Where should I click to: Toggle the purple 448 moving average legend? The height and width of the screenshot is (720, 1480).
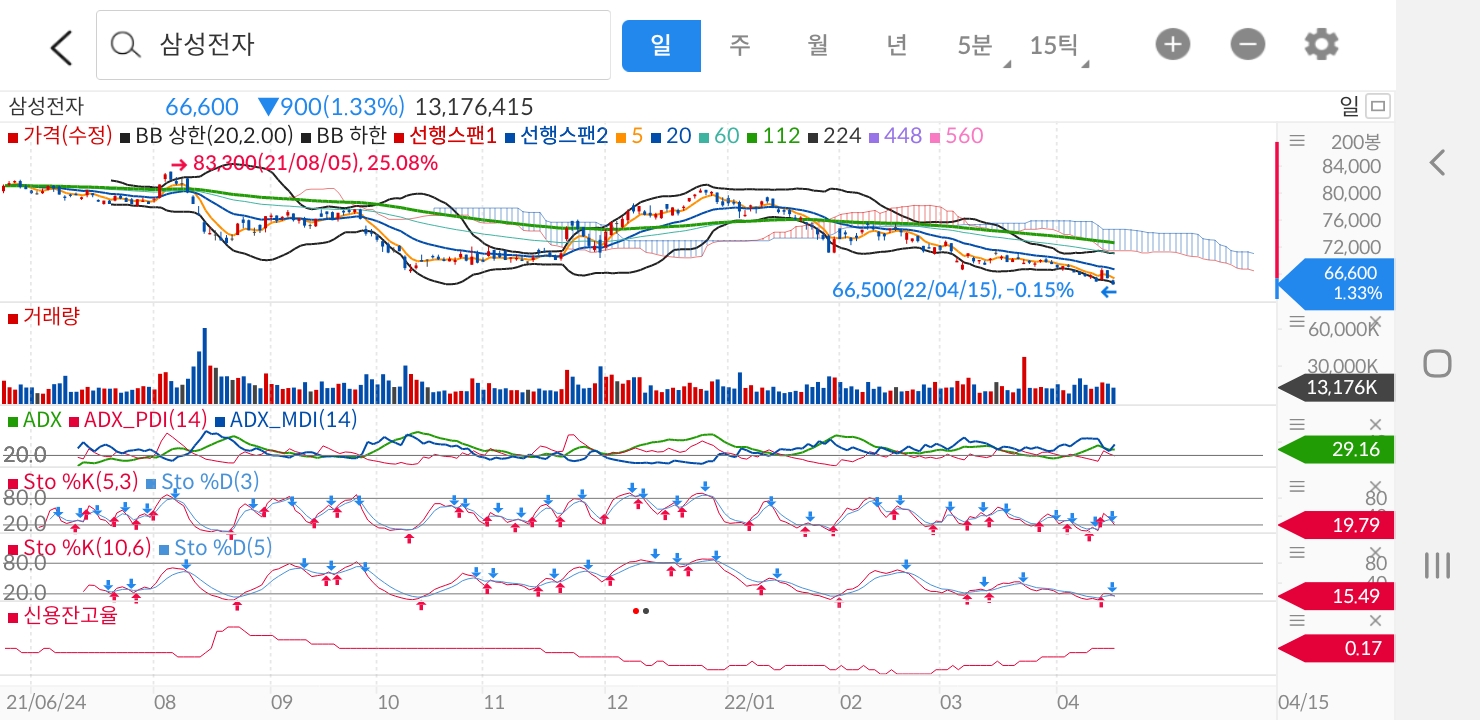pyautogui.click(x=896, y=135)
